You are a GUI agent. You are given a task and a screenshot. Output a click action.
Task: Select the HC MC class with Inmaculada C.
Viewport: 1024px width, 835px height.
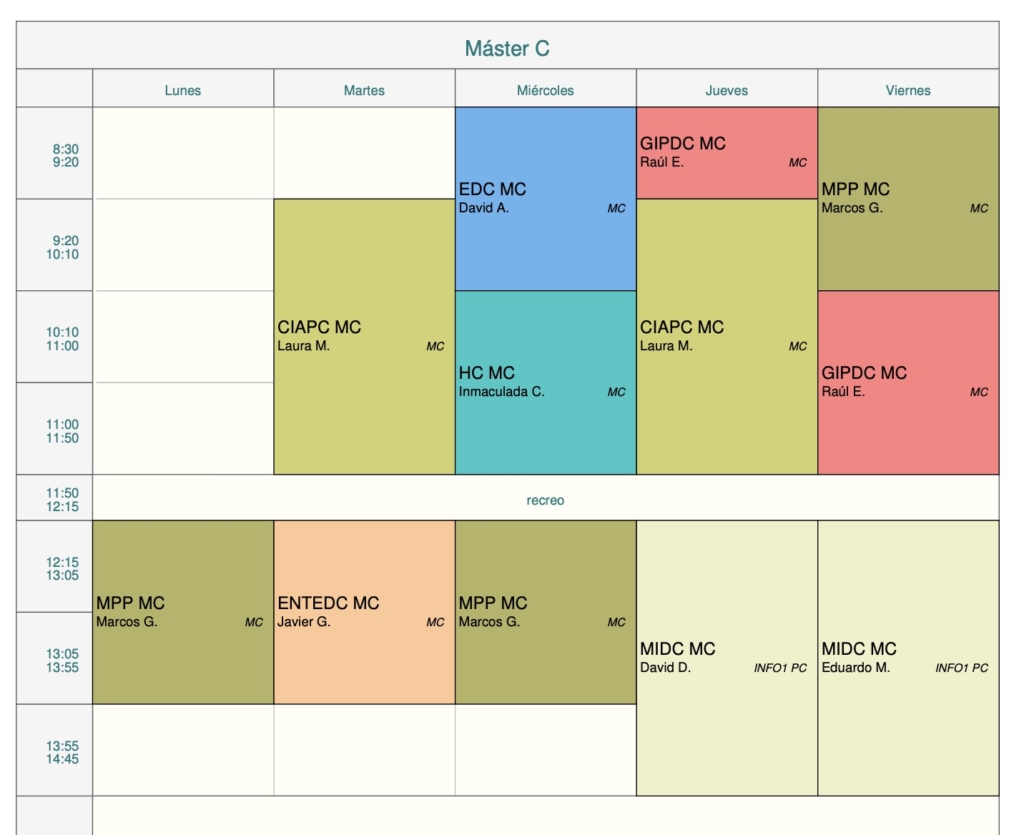(x=545, y=382)
